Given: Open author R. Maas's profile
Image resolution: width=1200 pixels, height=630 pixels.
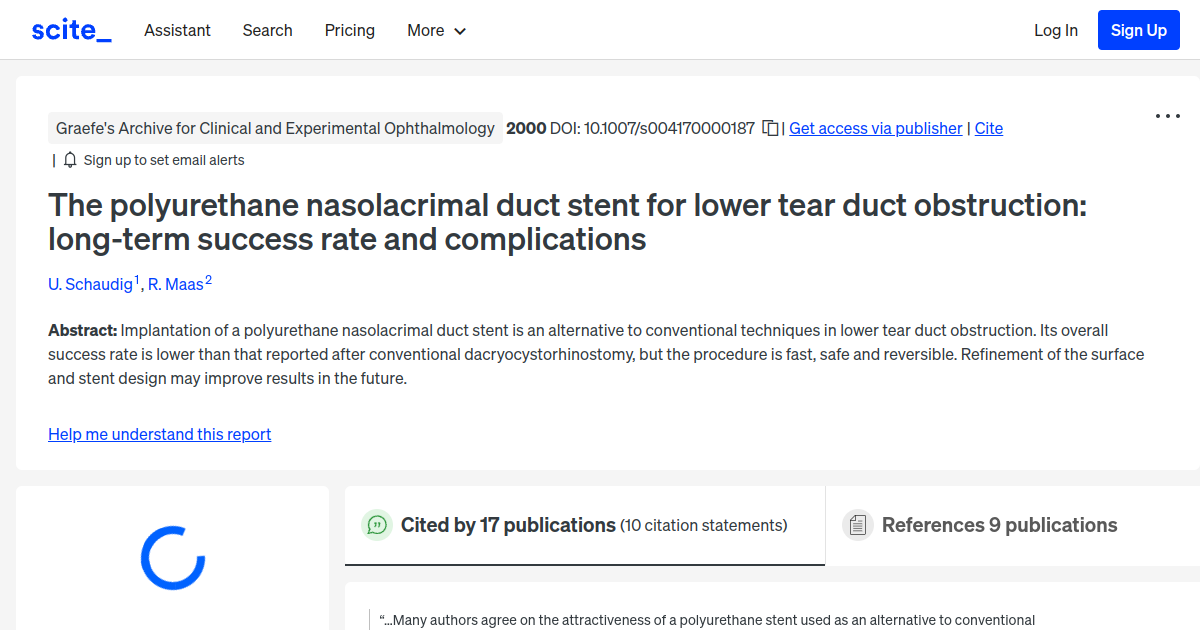Looking at the screenshot, I should click(176, 284).
